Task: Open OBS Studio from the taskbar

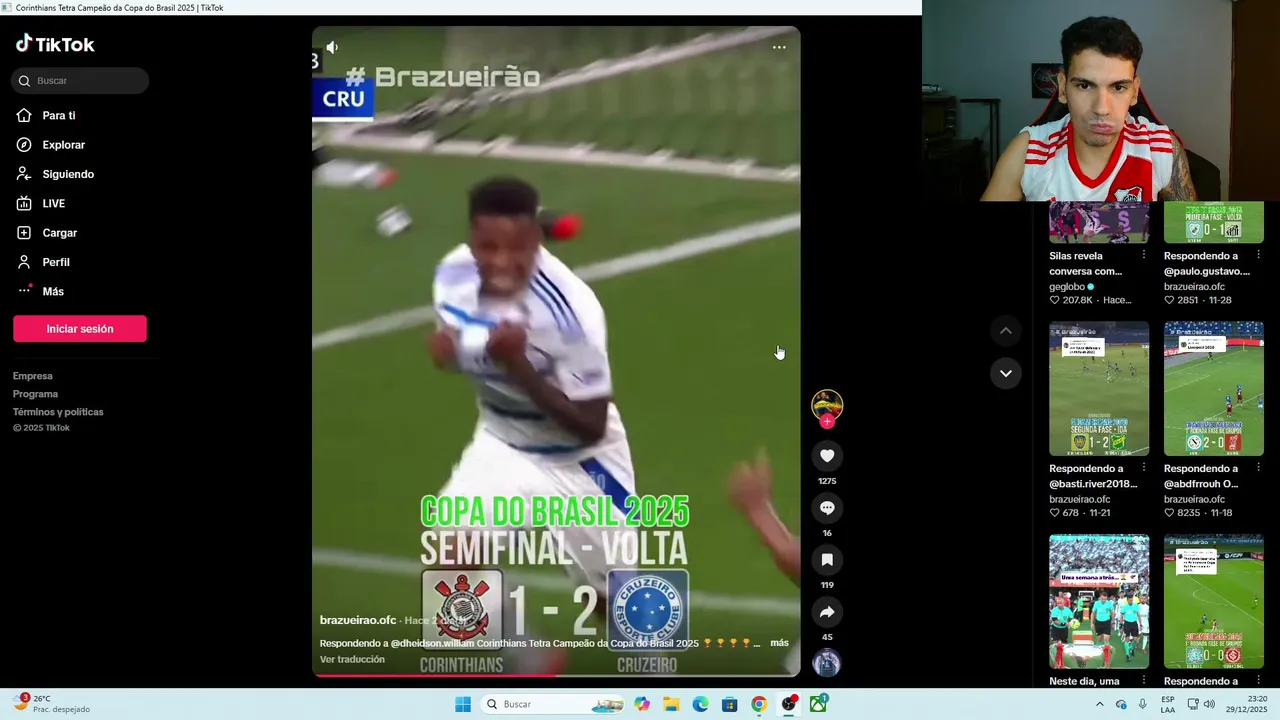Action: coord(789,704)
